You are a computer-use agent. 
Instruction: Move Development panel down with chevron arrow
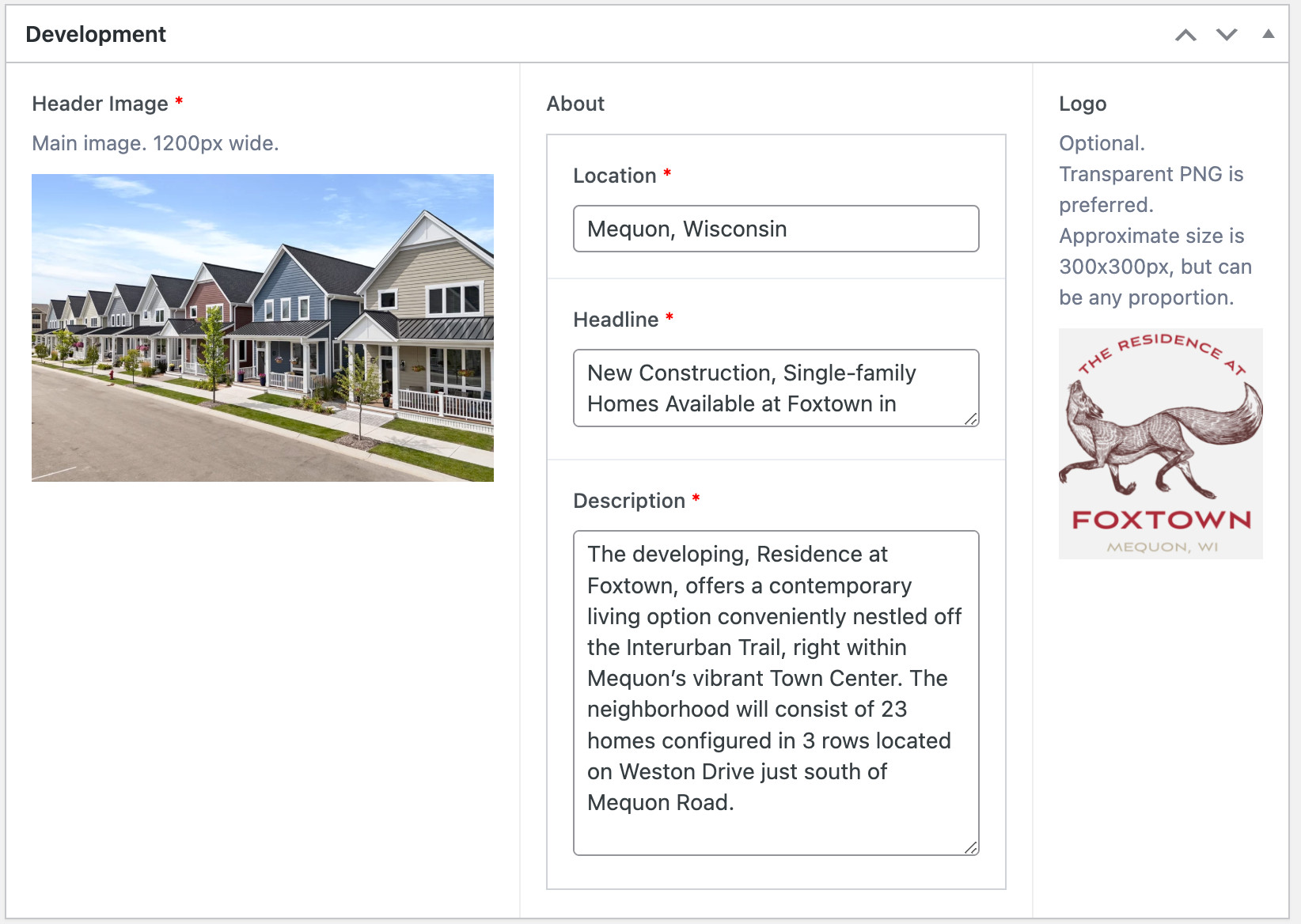pos(1227,35)
